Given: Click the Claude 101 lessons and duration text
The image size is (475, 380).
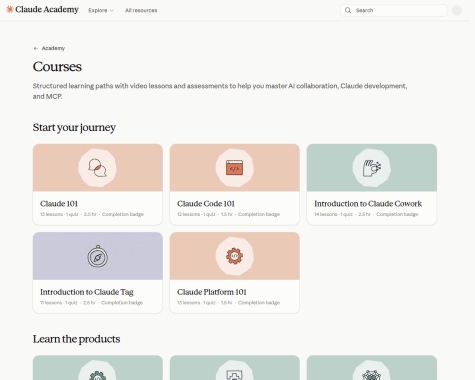Looking at the screenshot, I should click(92, 214).
